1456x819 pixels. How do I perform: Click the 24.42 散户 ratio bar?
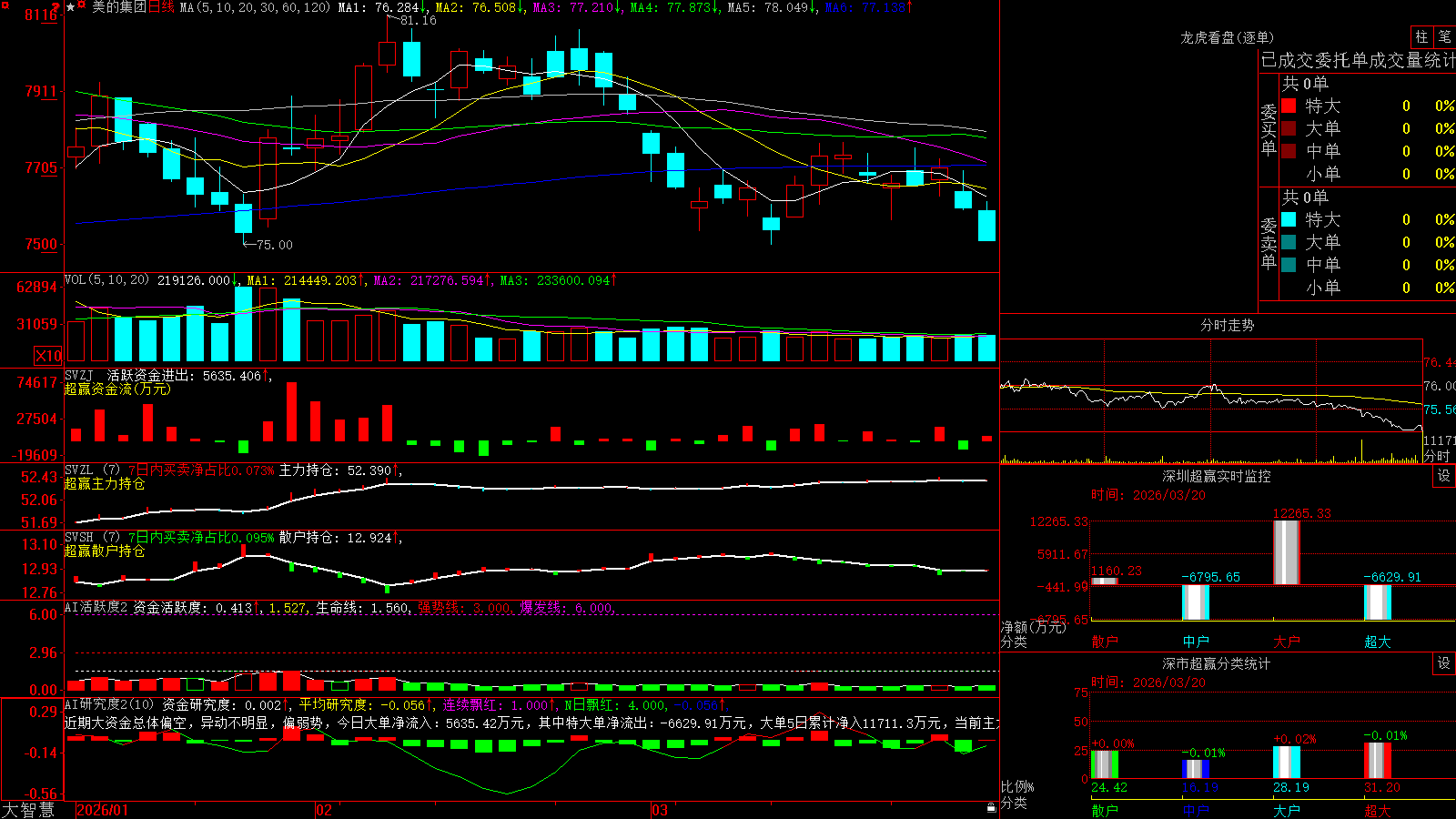coord(1105,764)
